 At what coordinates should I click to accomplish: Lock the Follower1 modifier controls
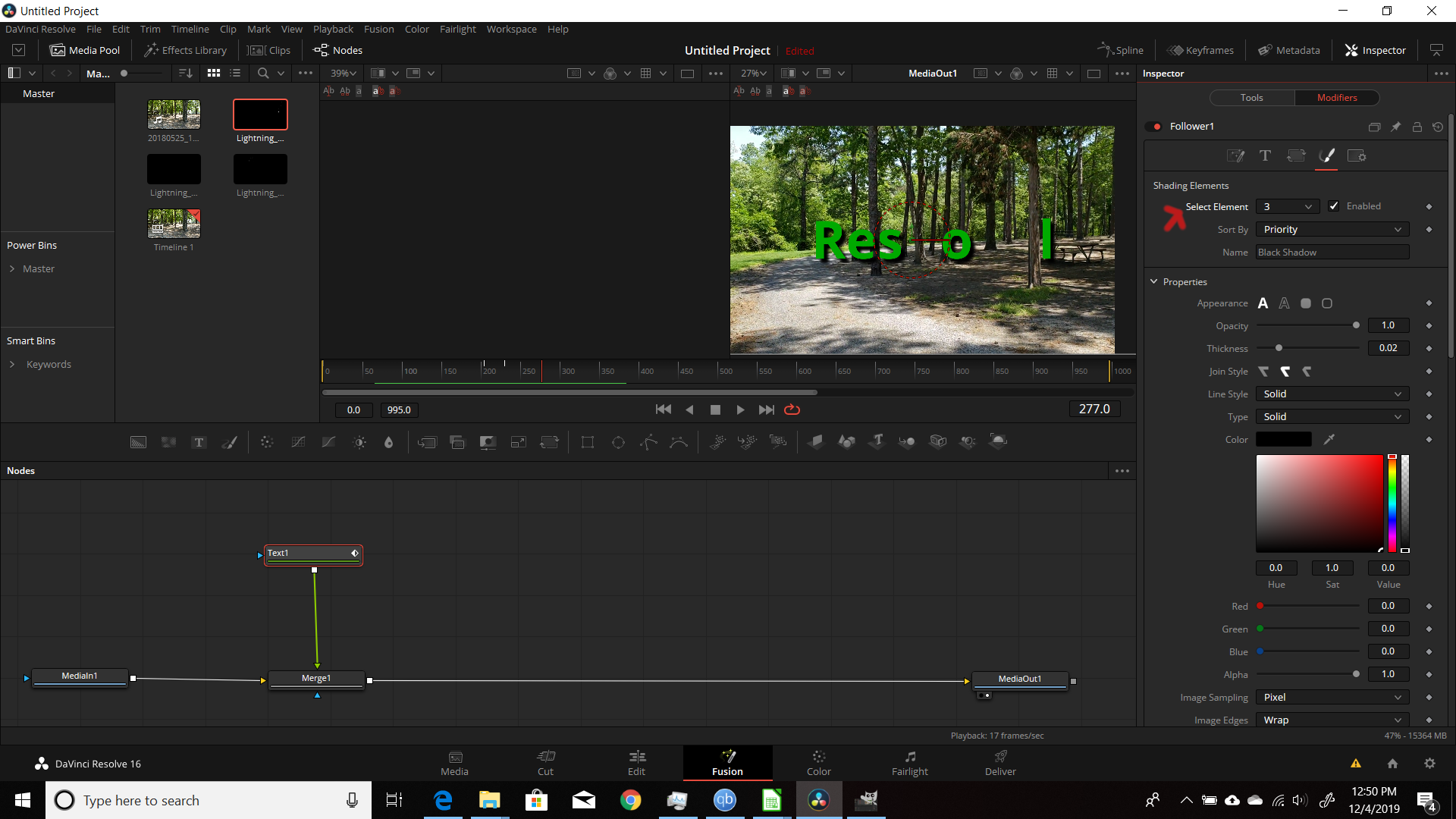[1417, 127]
